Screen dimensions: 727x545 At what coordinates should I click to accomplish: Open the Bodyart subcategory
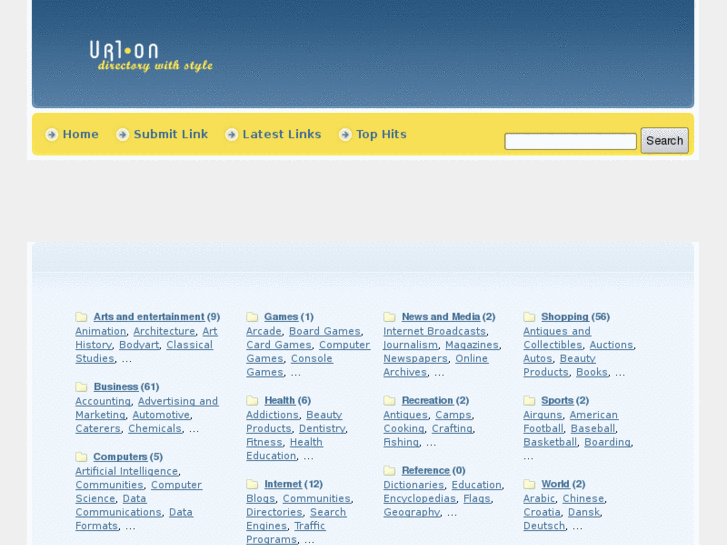tap(139, 345)
